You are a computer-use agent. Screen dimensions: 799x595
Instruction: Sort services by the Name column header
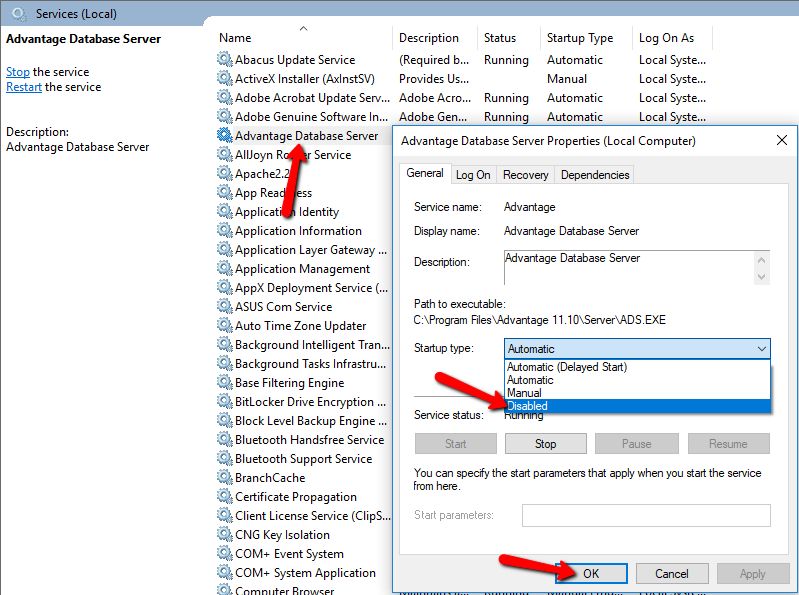[304, 38]
